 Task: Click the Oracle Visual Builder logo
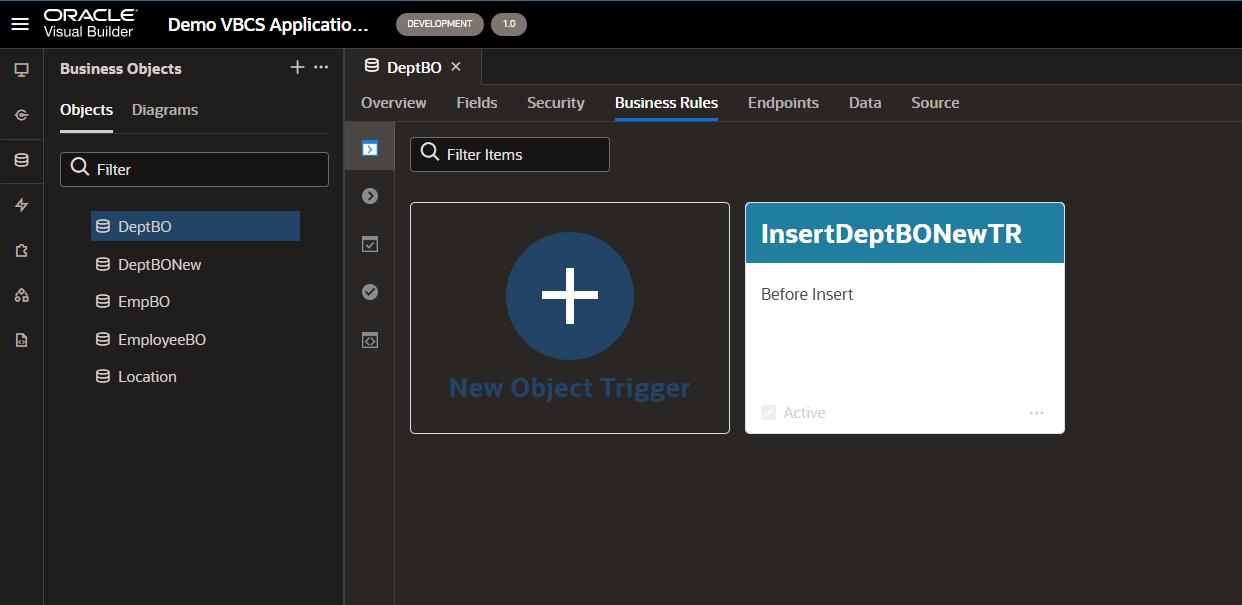90,24
